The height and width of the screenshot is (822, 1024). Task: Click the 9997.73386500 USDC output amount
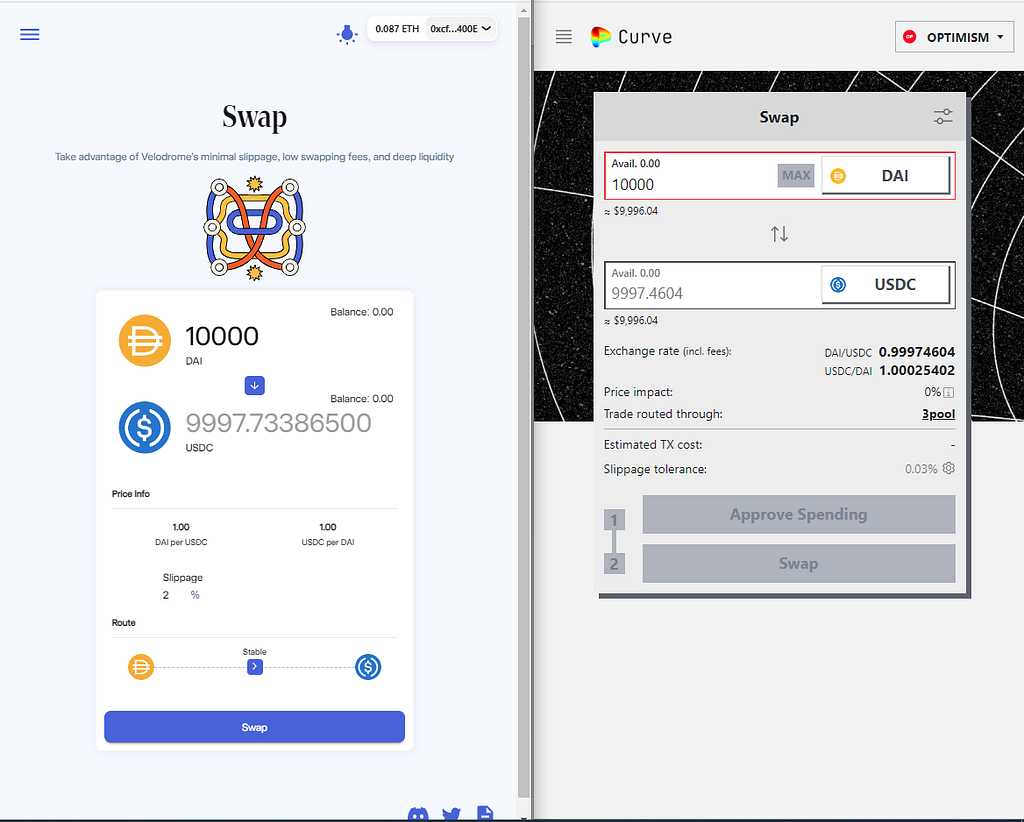click(278, 423)
